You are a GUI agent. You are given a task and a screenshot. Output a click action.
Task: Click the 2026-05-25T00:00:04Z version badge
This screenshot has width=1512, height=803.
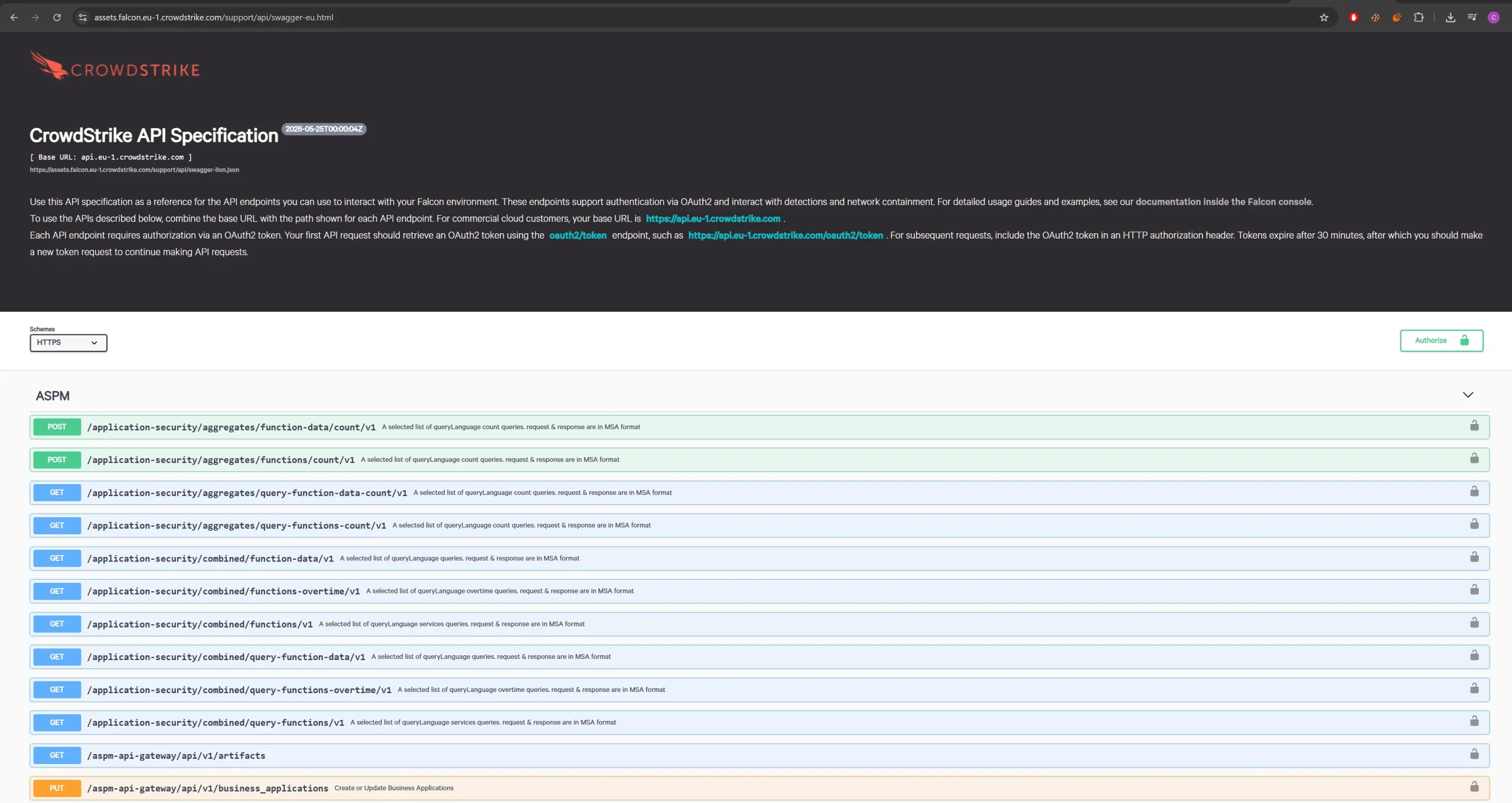point(324,129)
